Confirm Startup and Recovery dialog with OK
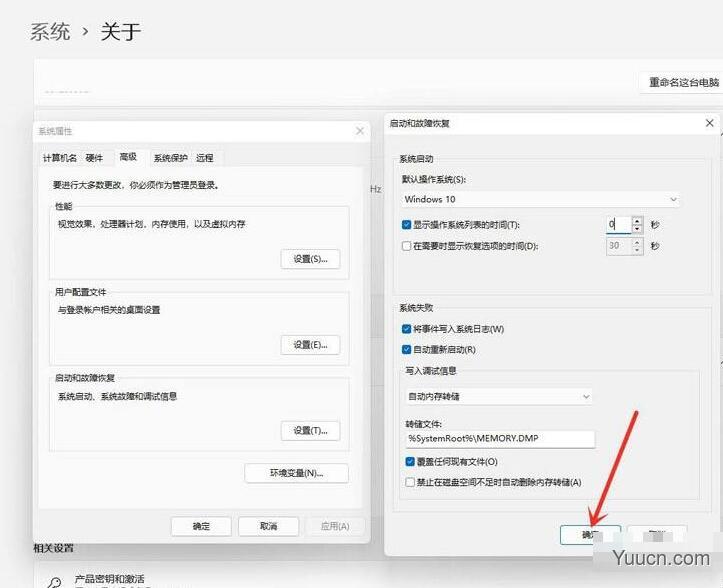This screenshot has width=723, height=588. (x=590, y=535)
